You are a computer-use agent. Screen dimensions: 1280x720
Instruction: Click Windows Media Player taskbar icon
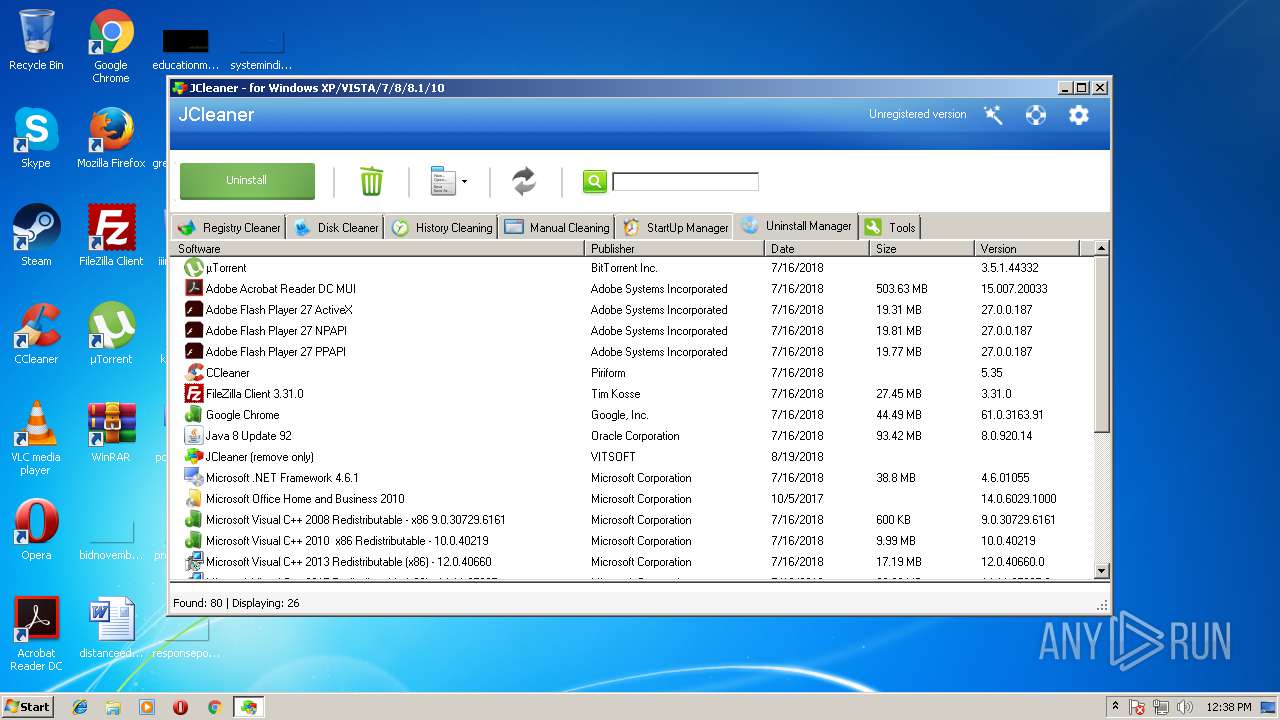tap(147, 707)
